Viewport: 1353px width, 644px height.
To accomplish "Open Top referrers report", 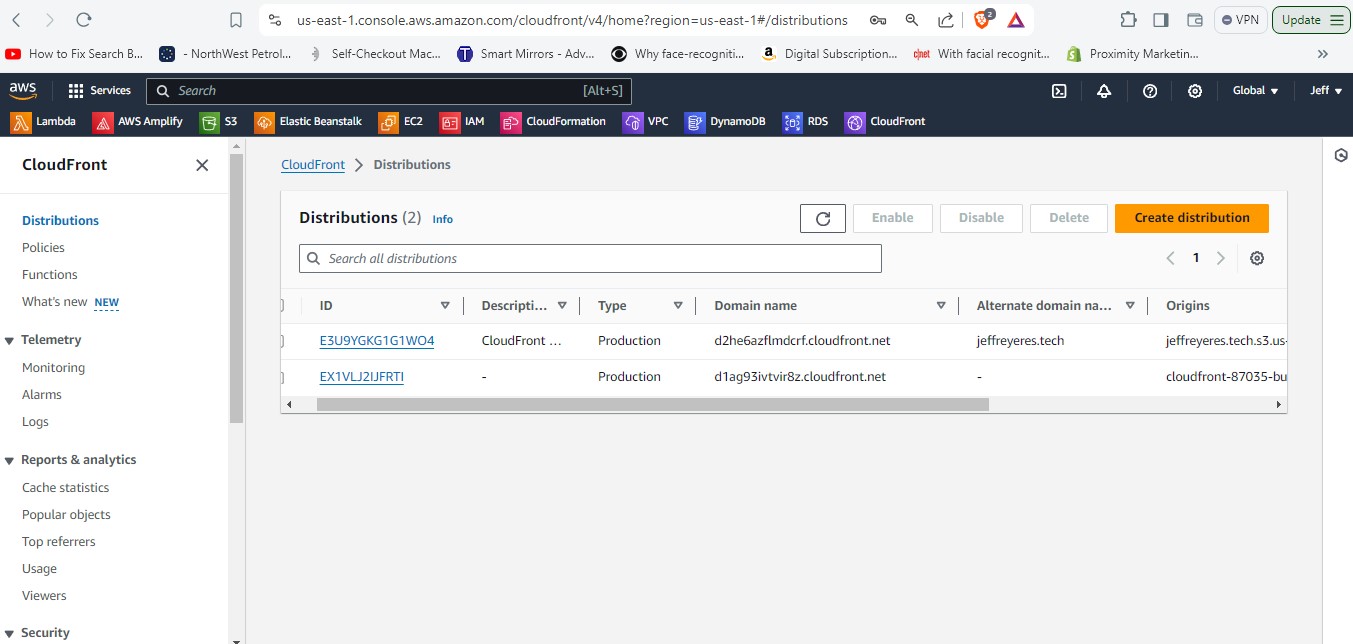I will point(59,542).
